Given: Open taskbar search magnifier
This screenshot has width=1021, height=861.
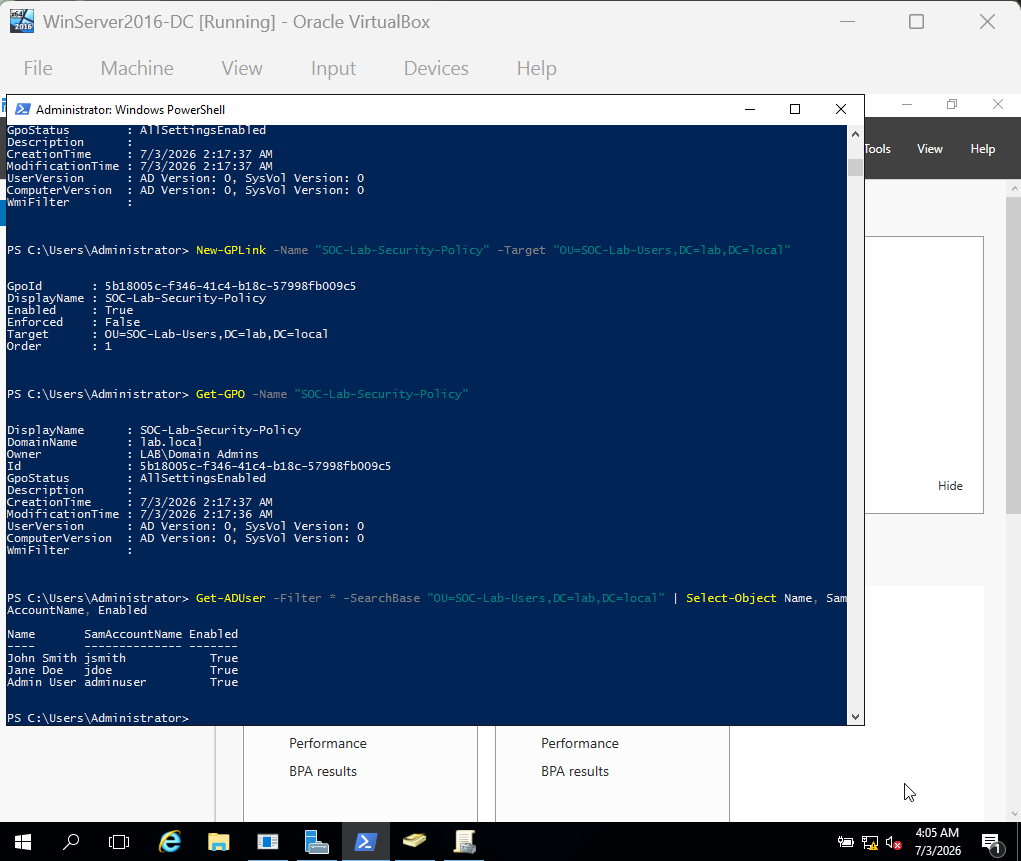Looking at the screenshot, I should 70,842.
